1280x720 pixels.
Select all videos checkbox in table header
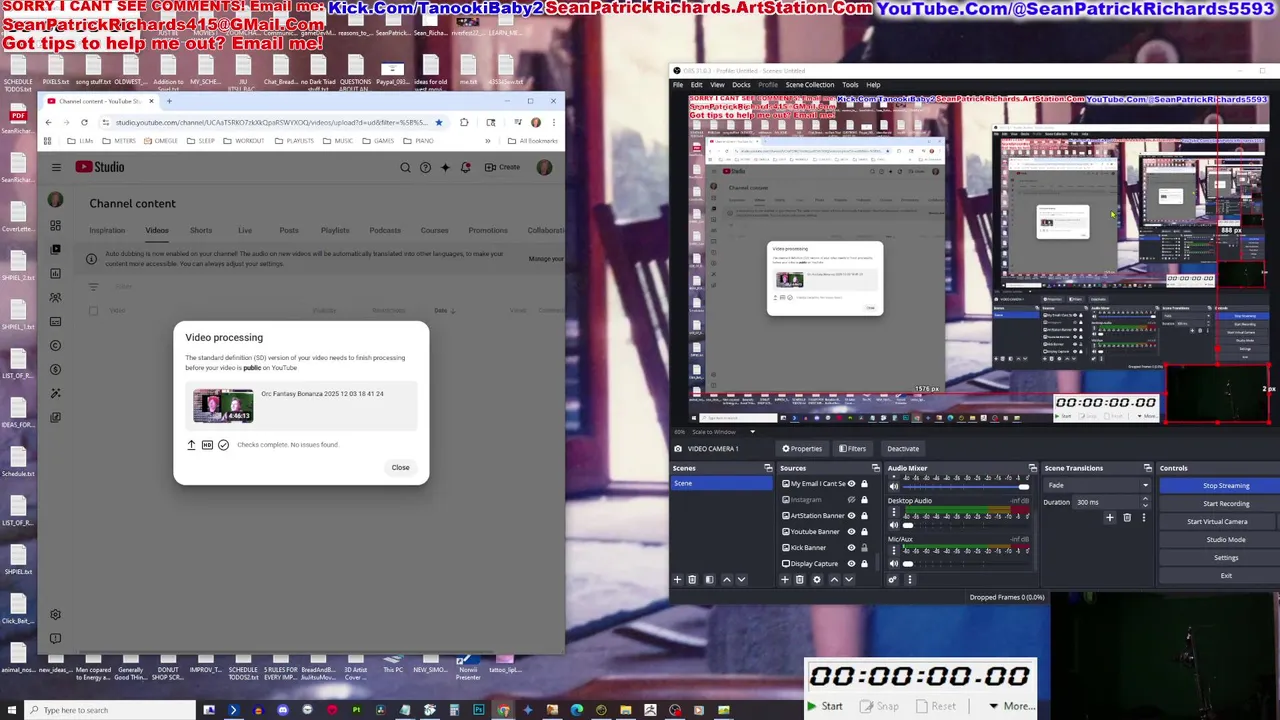[93, 310]
